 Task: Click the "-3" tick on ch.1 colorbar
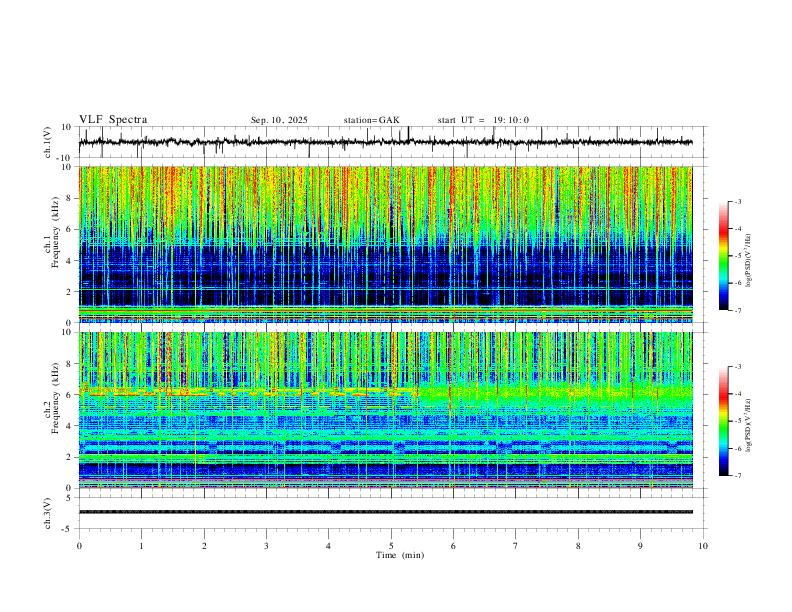pos(738,201)
